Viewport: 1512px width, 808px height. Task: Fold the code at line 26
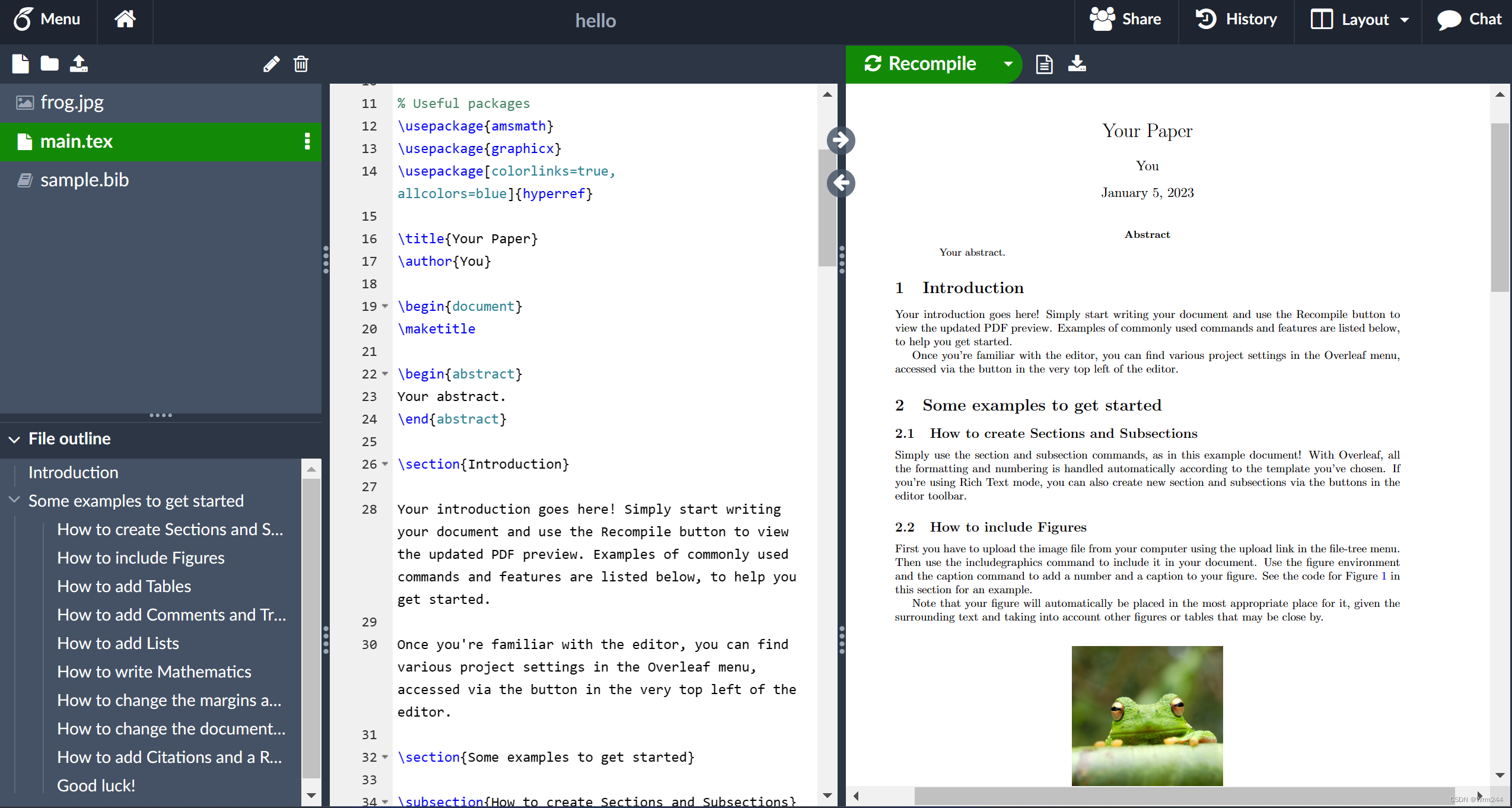click(x=385, y=464)
